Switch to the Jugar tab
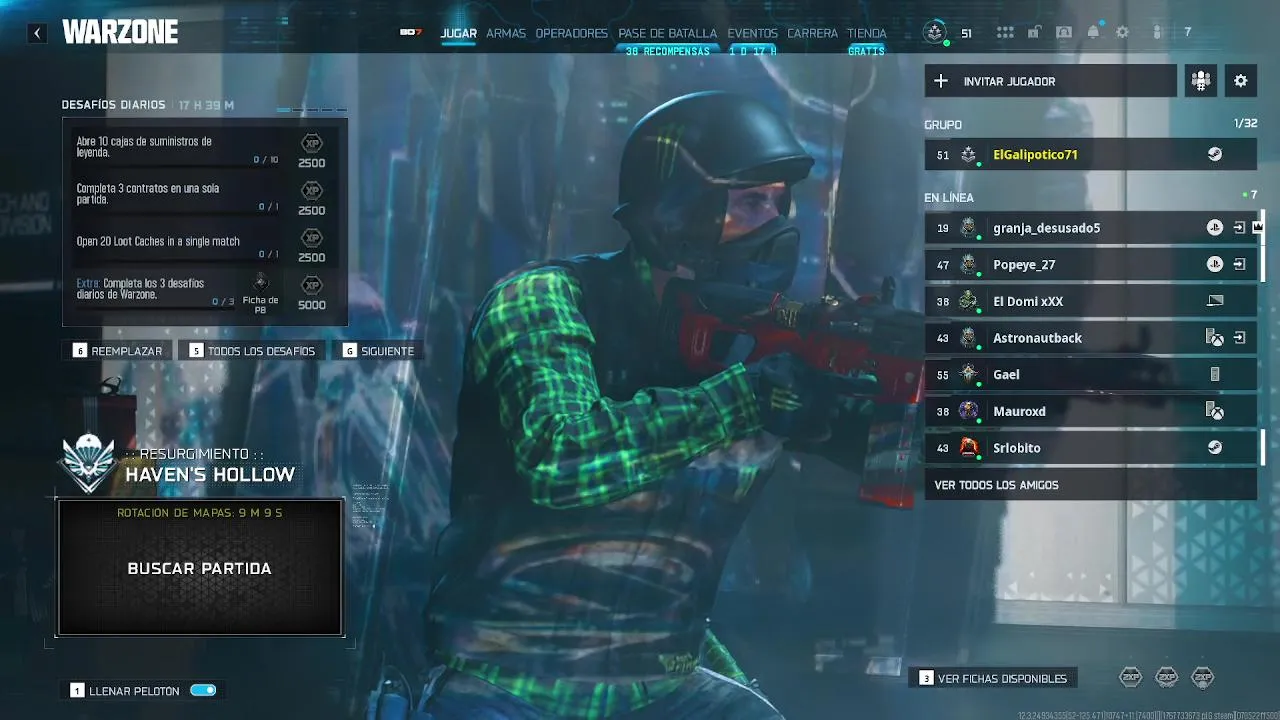Screen dimensions: 1280x720 pyautogui.click(x=459, y=33)
